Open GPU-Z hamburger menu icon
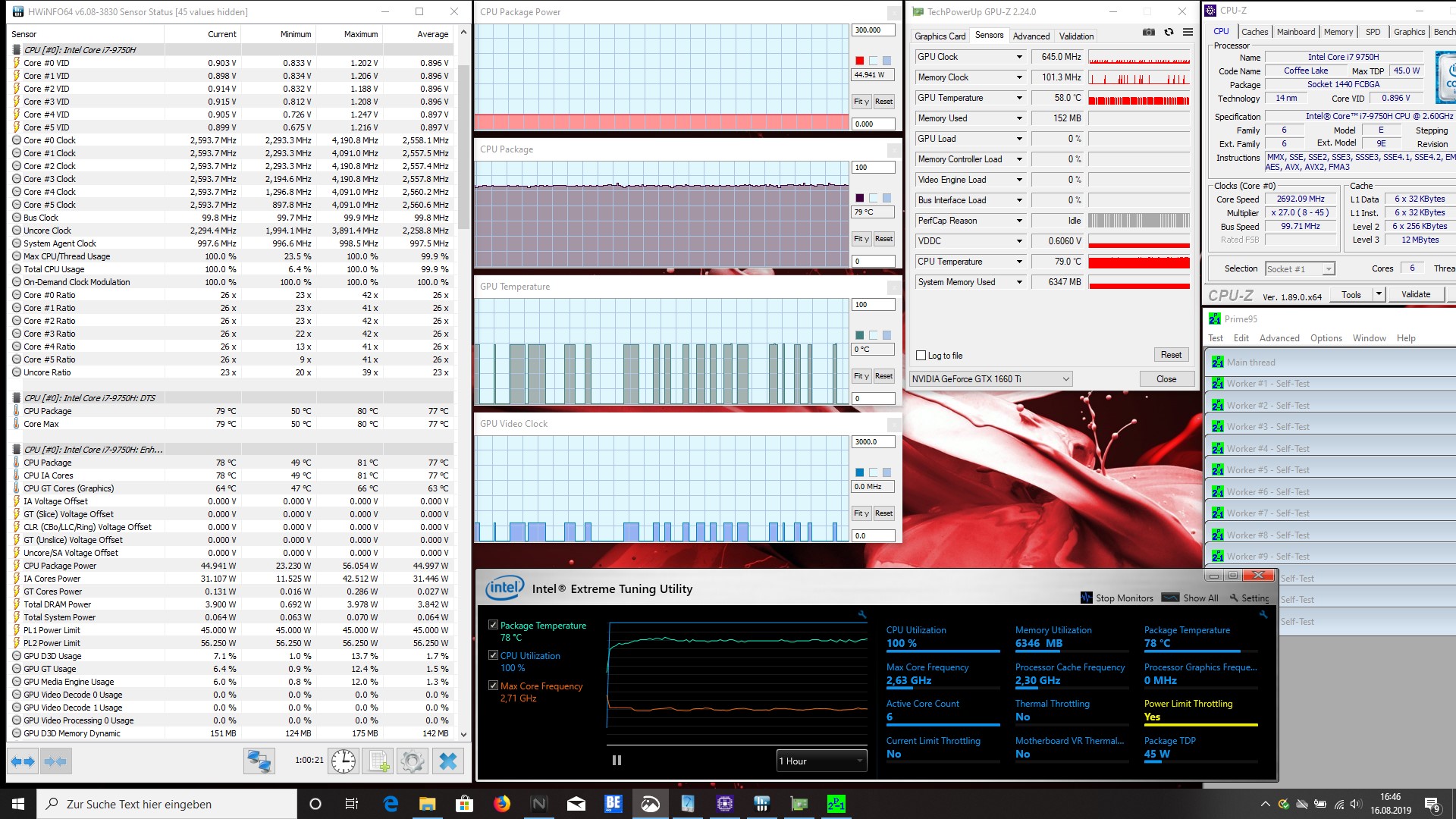This screenshot has height=819, width=1456. coord(1188,32)
